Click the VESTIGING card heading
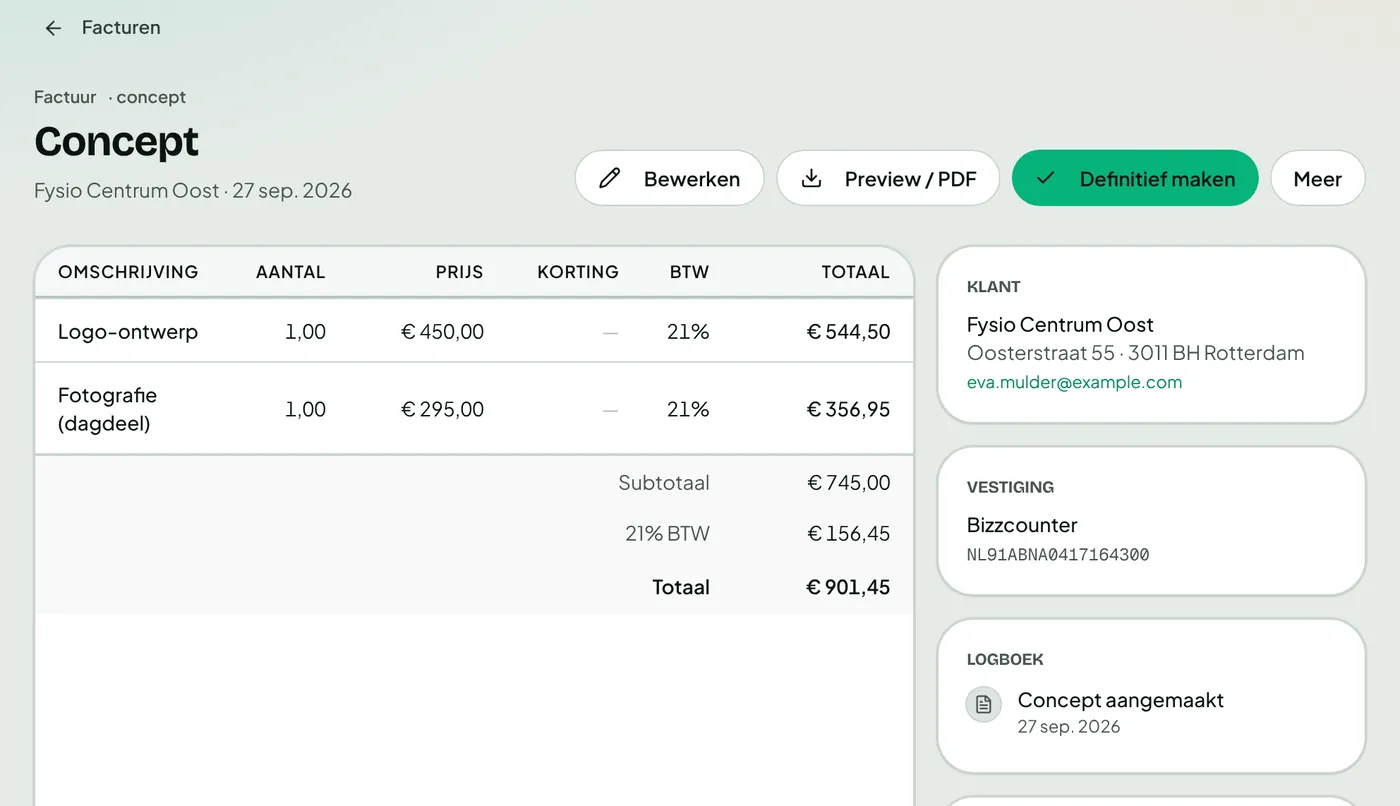1400x806 pixels. (1010, 487)
